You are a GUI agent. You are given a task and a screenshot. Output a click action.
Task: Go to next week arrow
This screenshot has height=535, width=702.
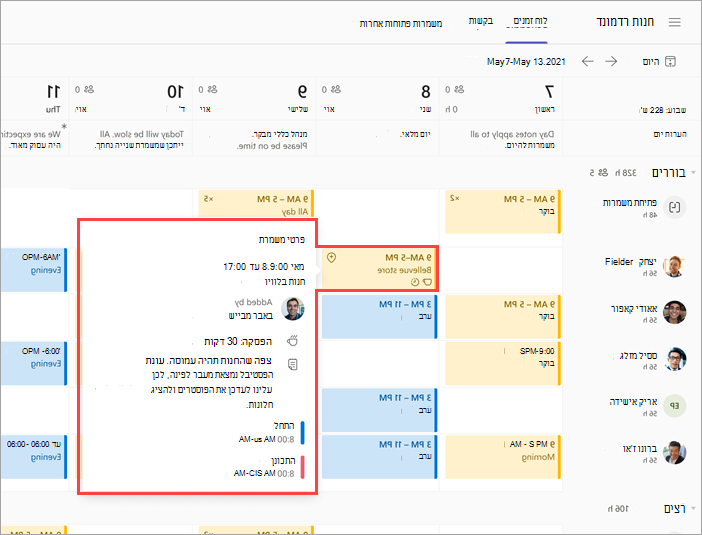click(611, 61)
